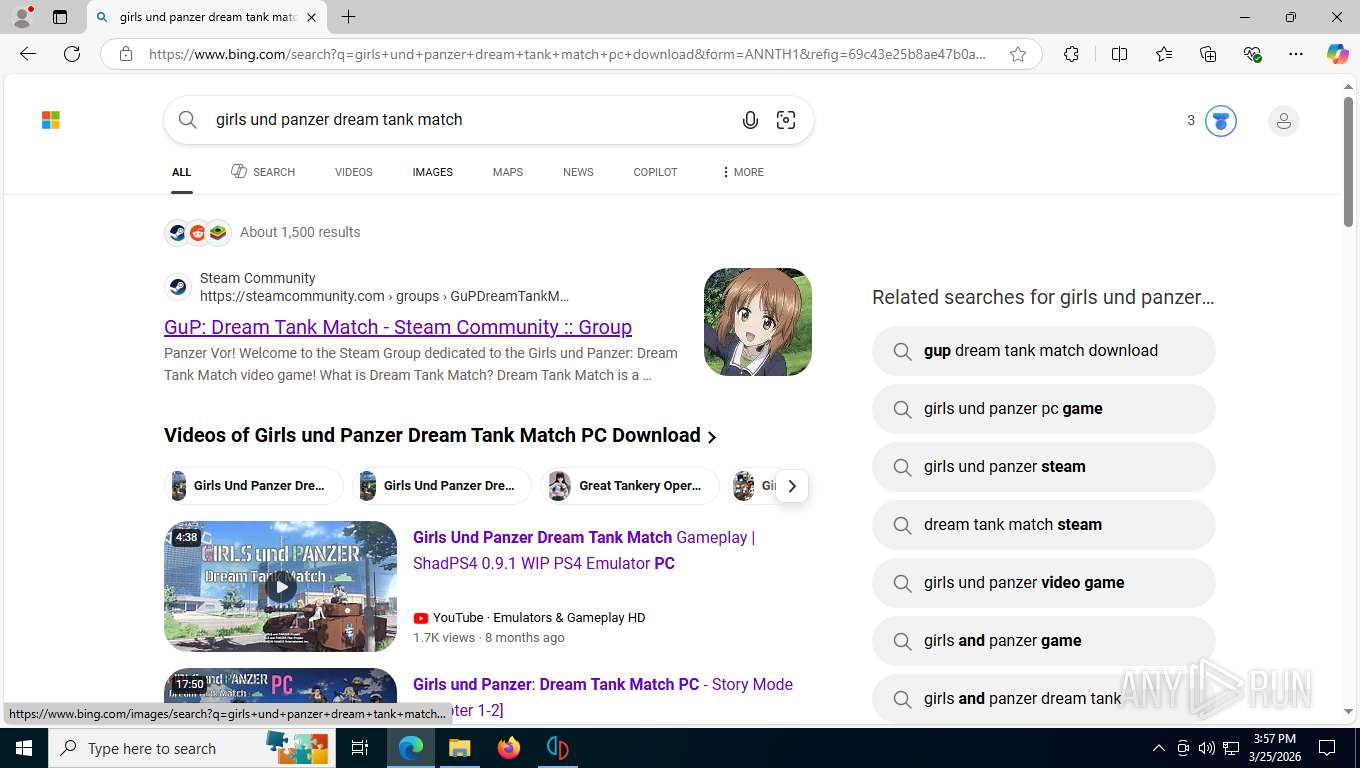Play the 4:38 Dream Tank Match video thumbnail
Viewport: 1360px width, 768px height.
[280, 586]
